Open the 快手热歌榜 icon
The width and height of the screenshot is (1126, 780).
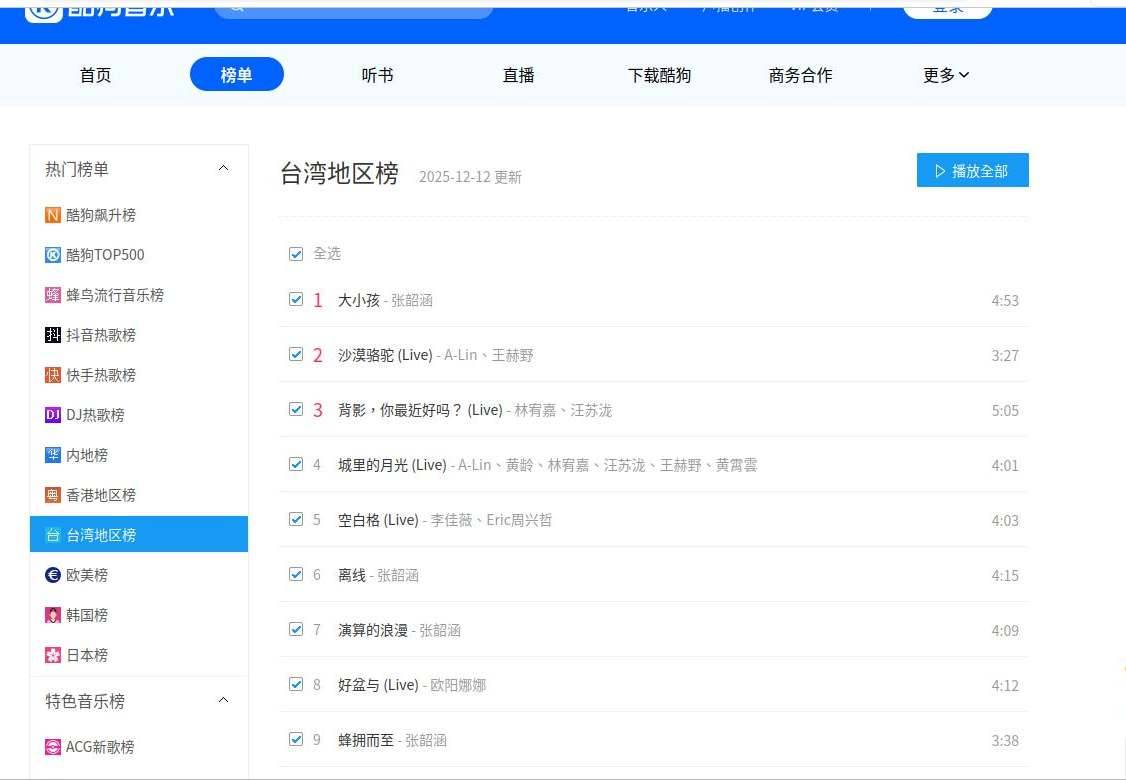pos(53,375)
